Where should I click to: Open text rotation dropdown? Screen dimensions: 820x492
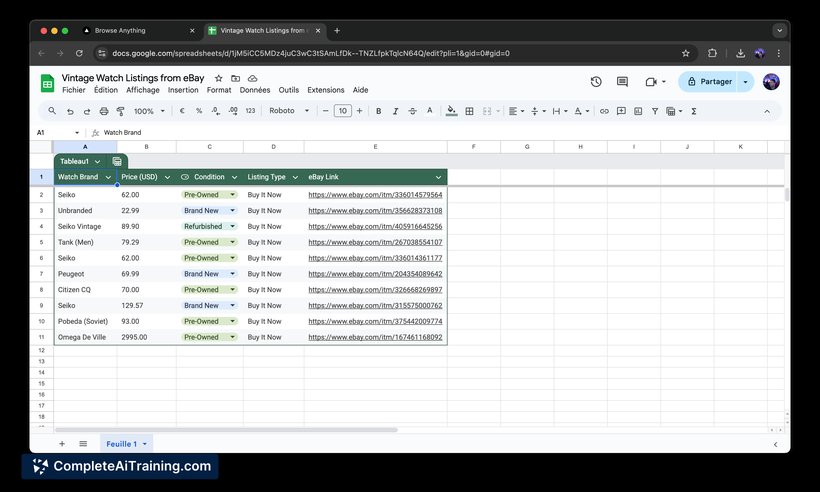click(582, 111)
